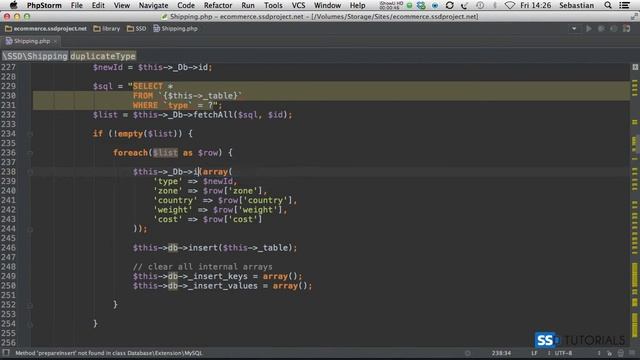Screen dimensions: 640x360
Task: Open the View menu
Action: tap(122, 5)
